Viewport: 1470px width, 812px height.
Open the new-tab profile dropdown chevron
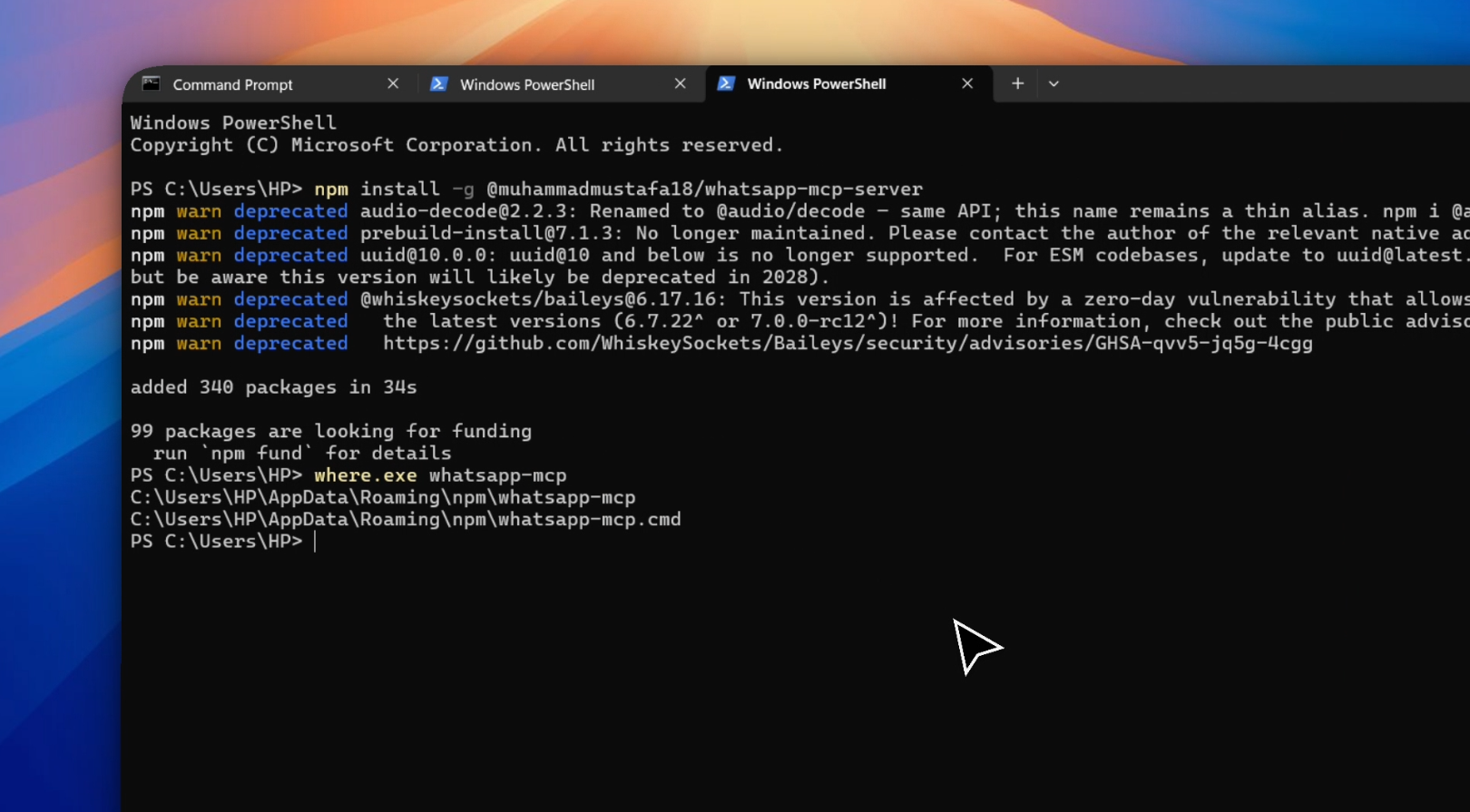click(1053, 83)
